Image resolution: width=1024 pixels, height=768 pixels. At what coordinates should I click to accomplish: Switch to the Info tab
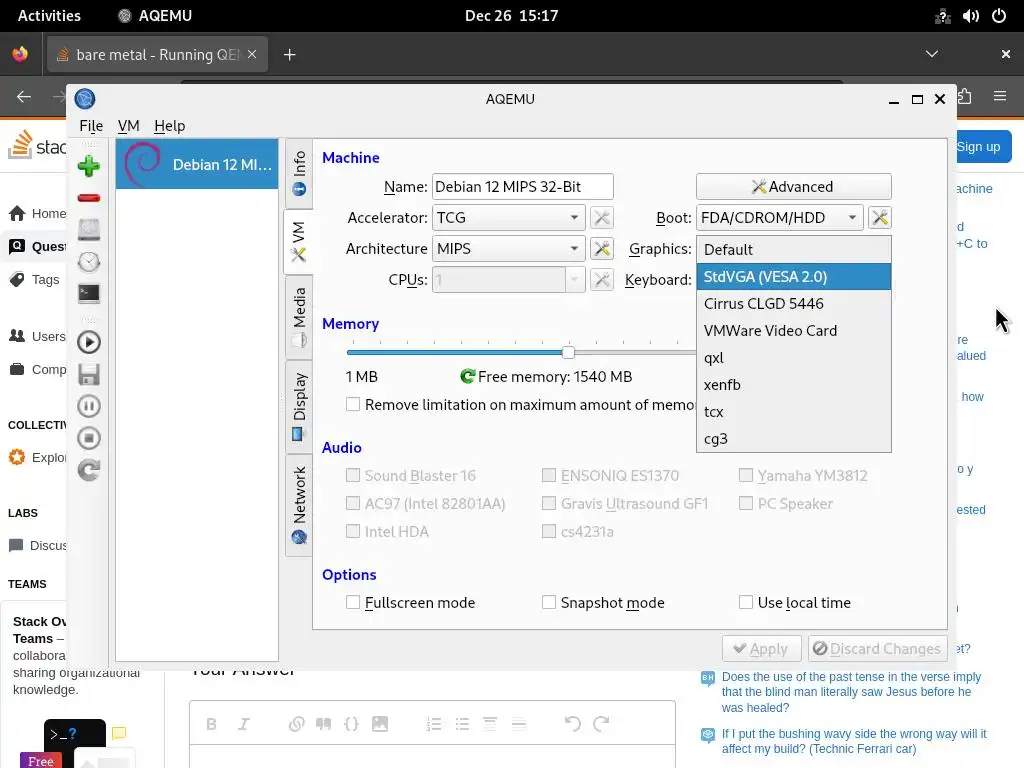click(x=299, y=173)
